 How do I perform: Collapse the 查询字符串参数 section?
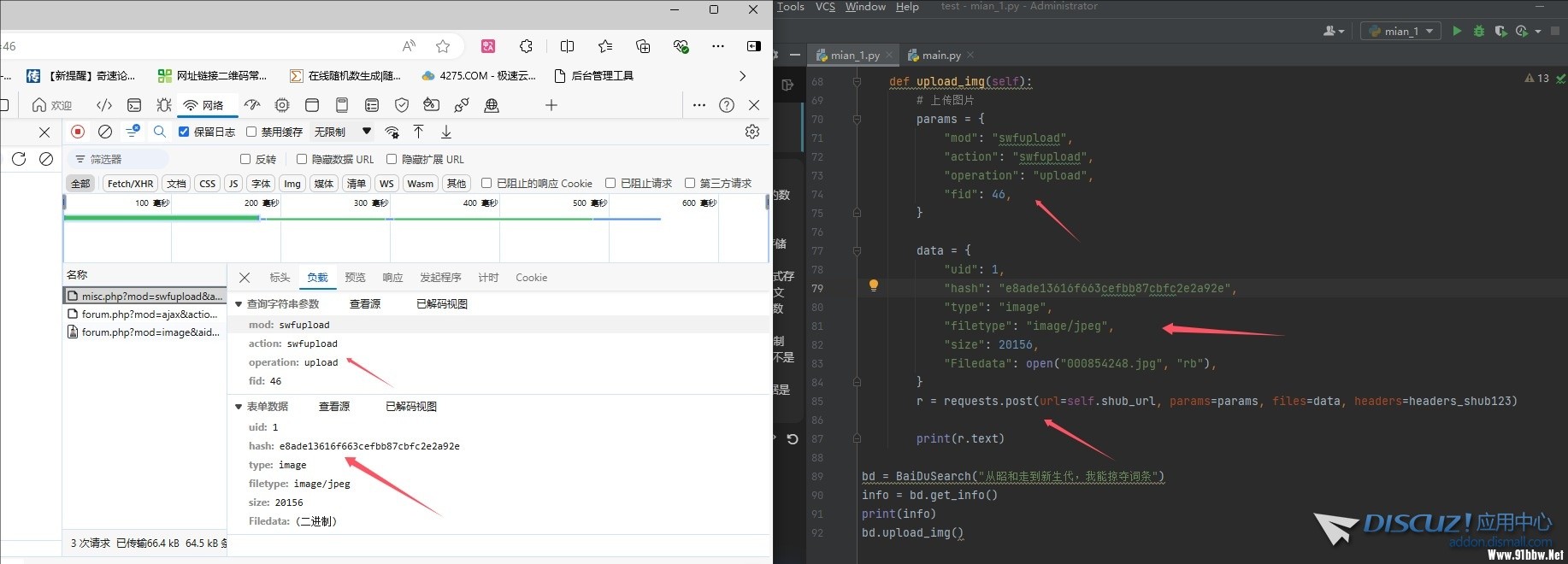coord(239,304)
